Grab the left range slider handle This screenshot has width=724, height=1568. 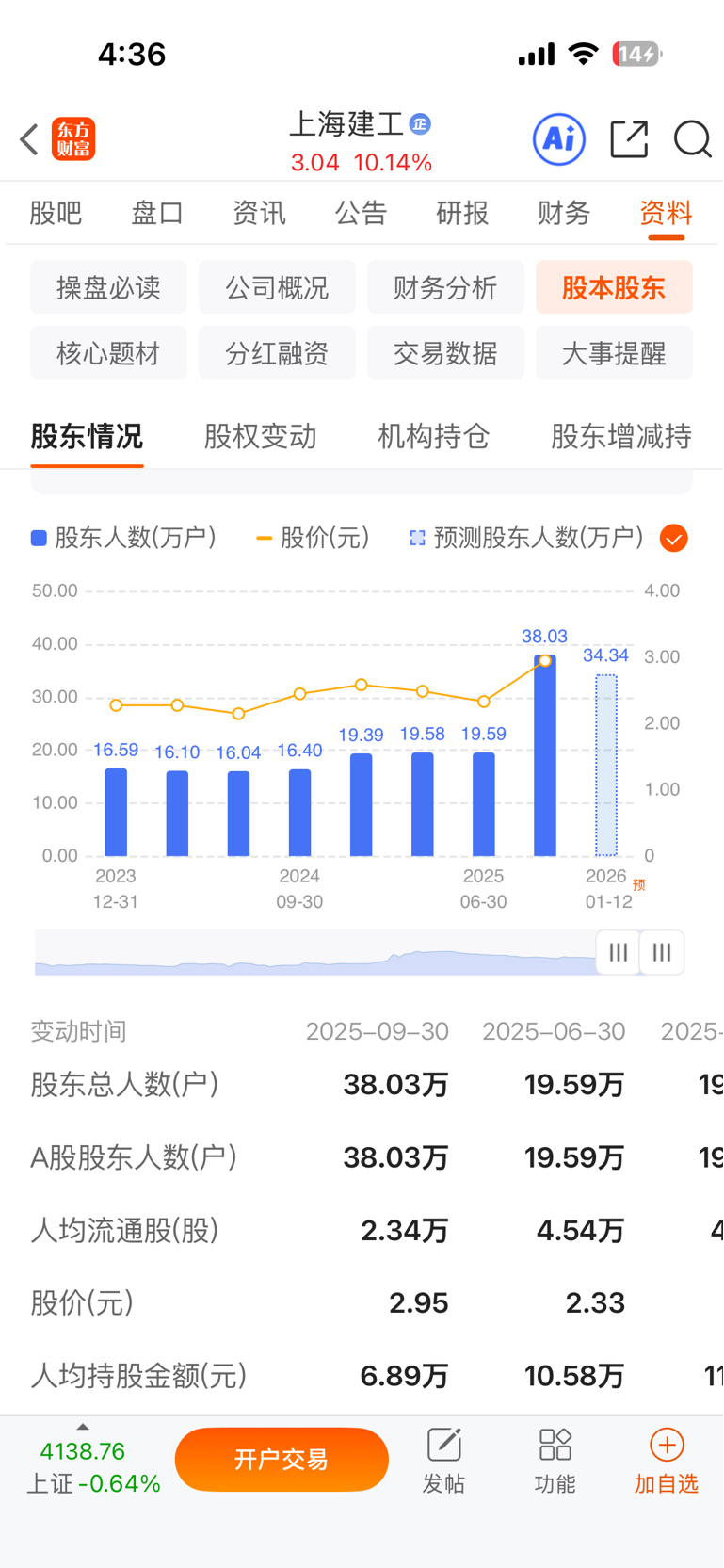click(618, 952)
